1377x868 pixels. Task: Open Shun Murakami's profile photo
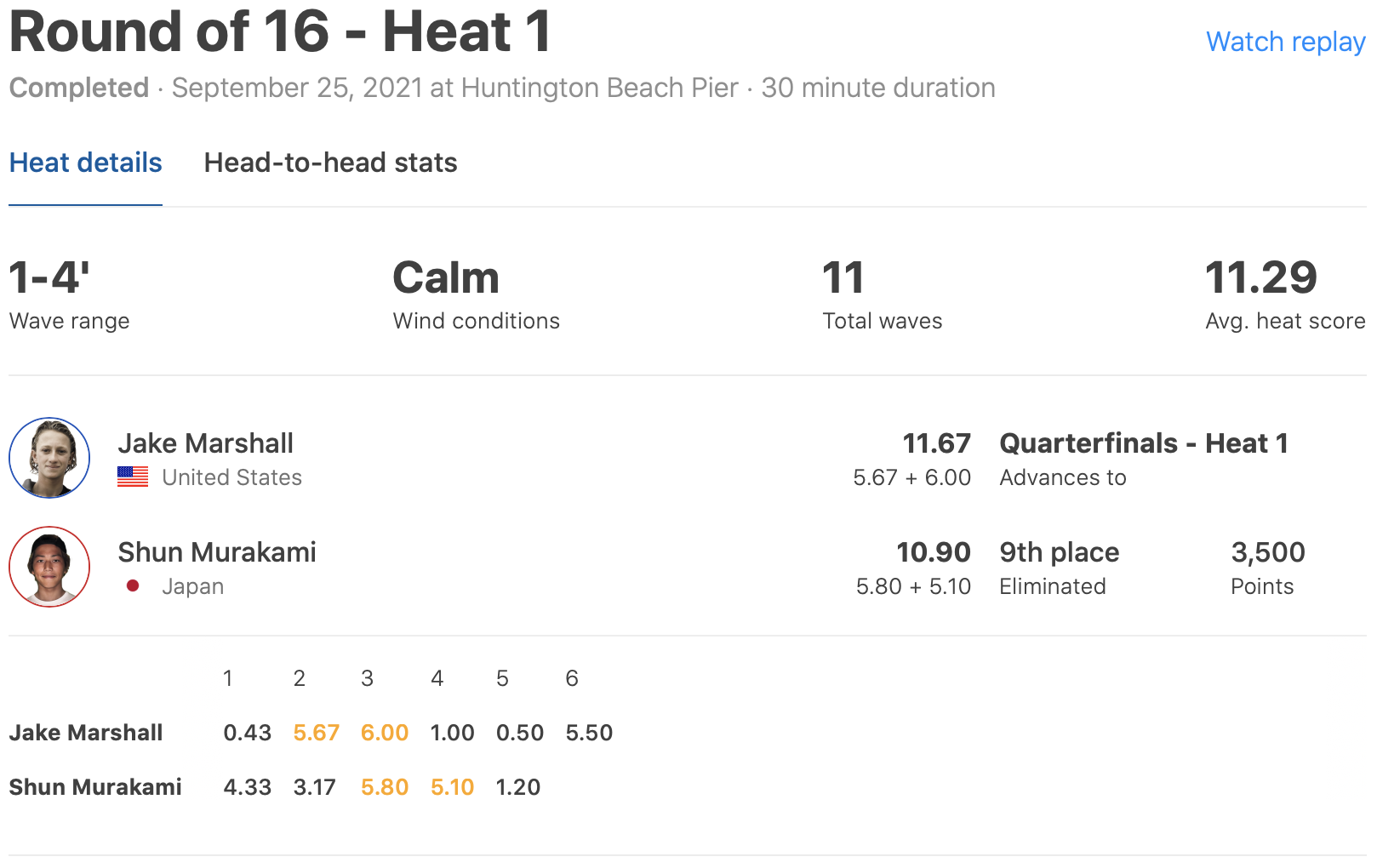pos(49,567)
